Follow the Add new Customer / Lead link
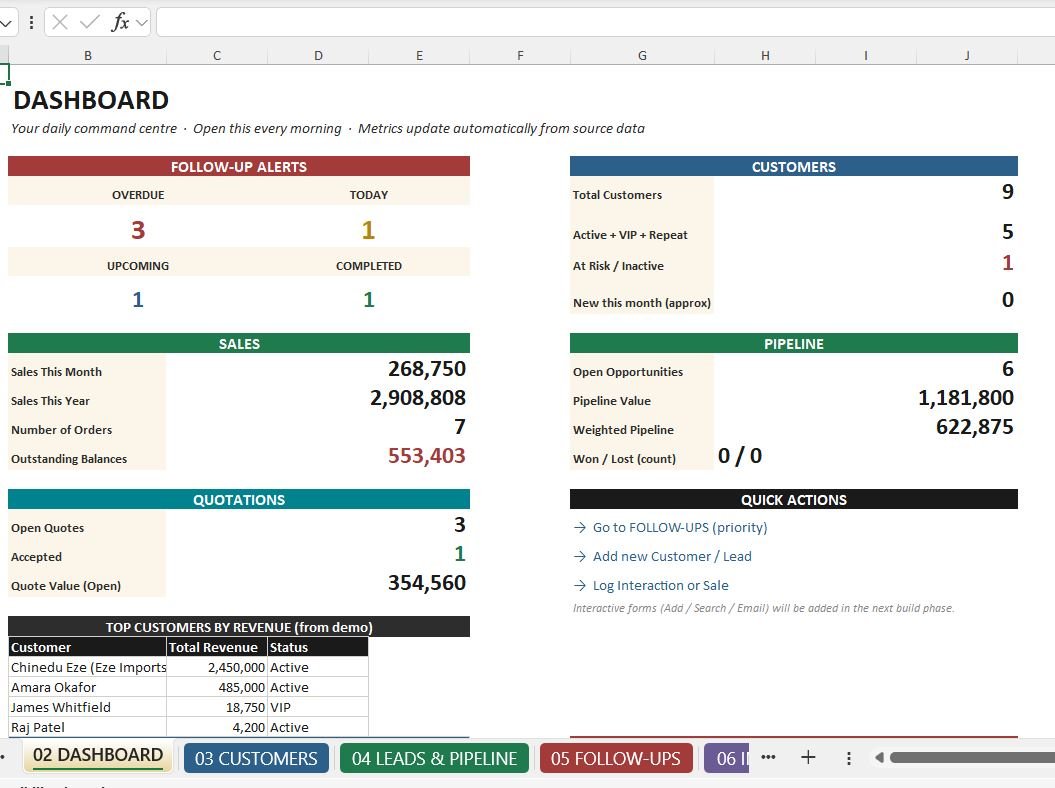 click(x=672, y=557)
